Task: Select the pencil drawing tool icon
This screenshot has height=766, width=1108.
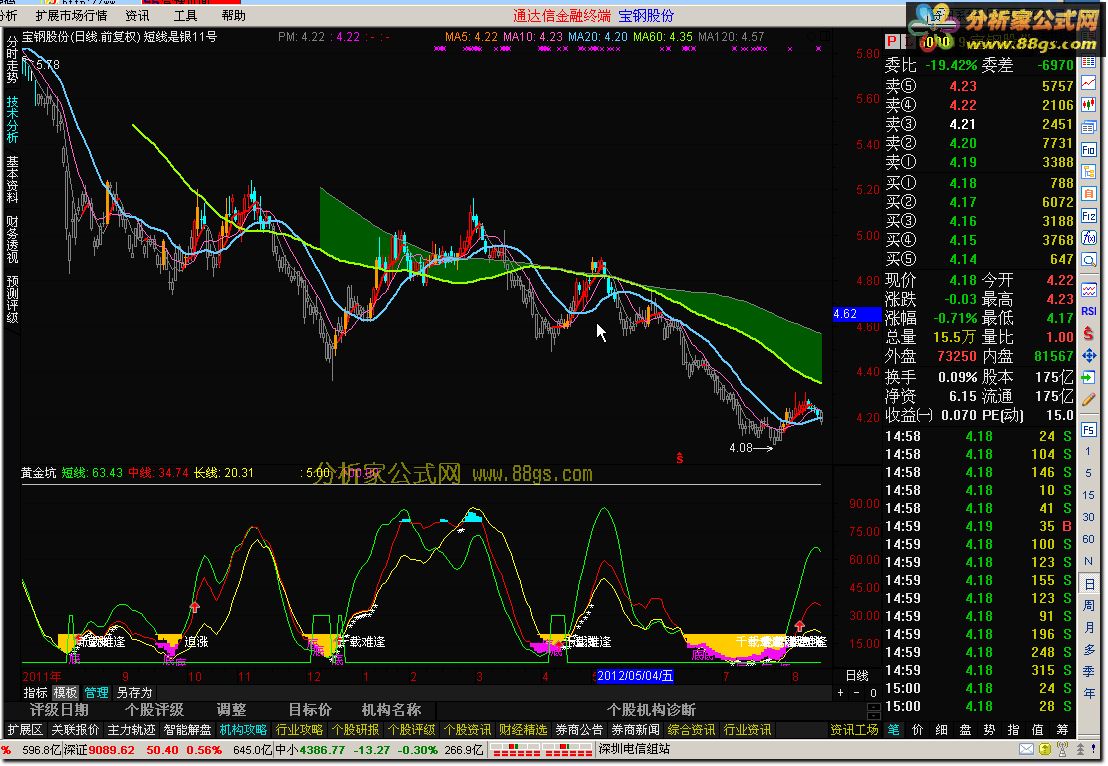Action: (x=1089, y=399)
